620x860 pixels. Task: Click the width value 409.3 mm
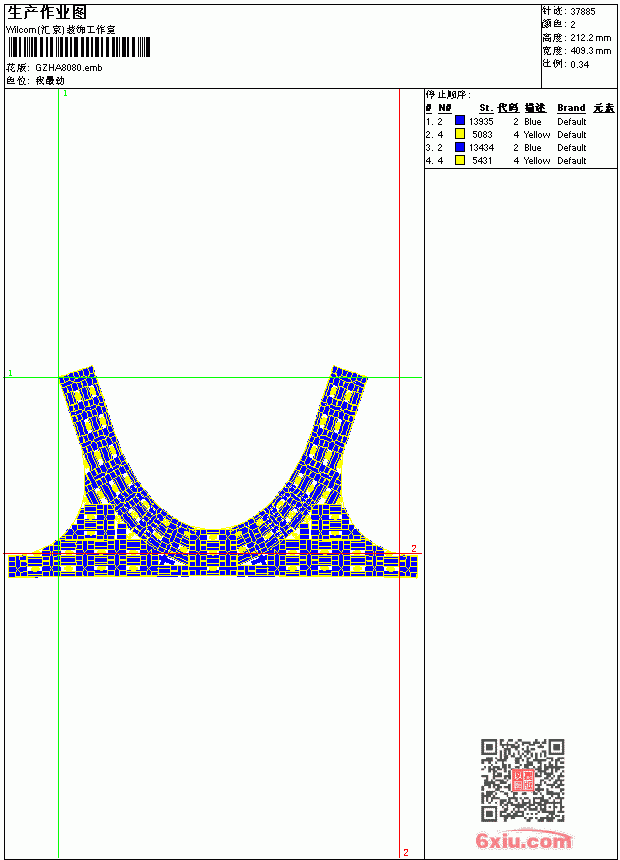[590, 51]
